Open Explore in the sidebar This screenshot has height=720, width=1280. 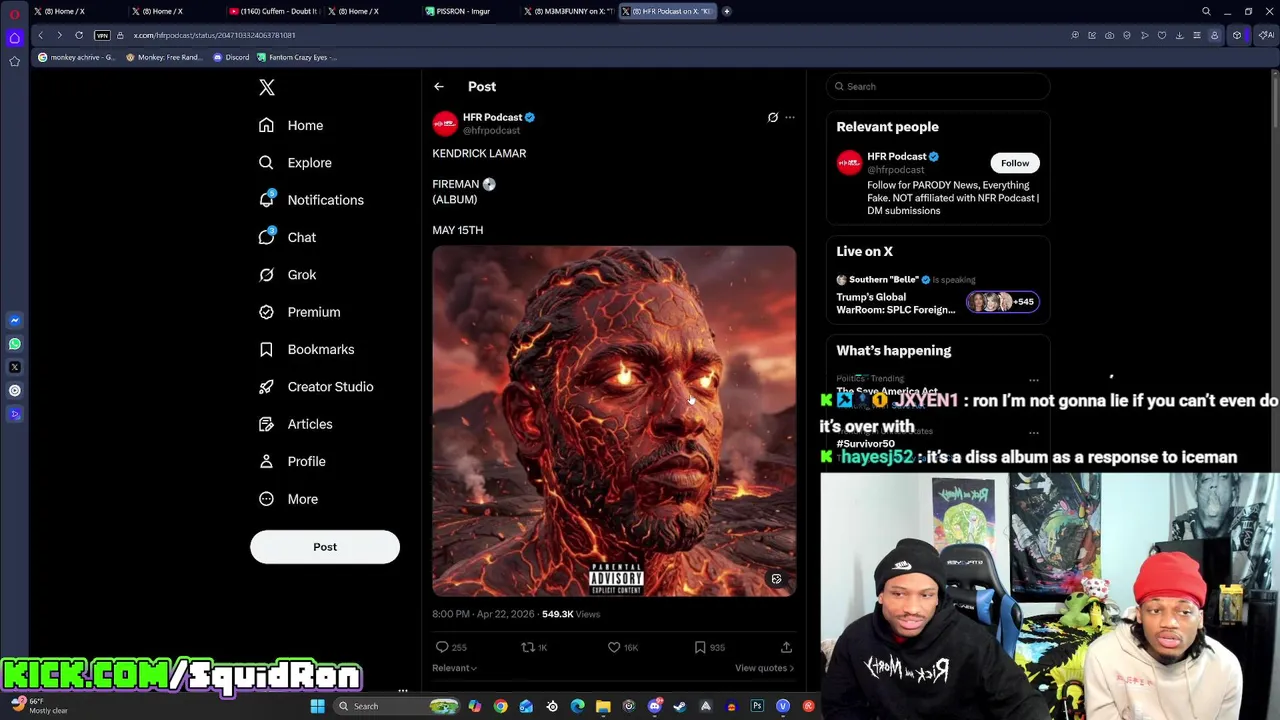point(295,162)
